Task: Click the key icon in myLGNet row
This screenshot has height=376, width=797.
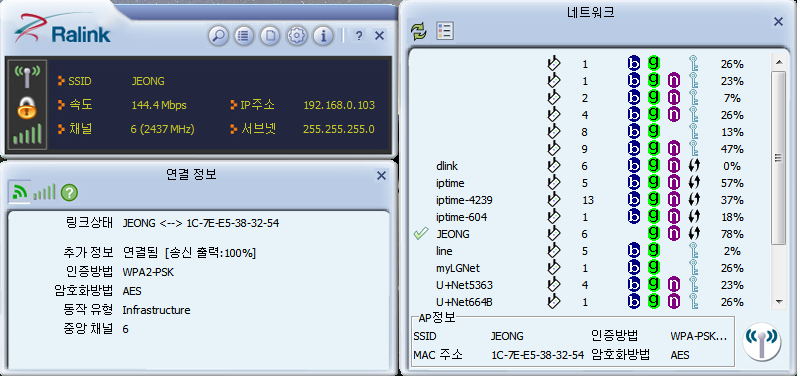Action: [x=693, y=268]
